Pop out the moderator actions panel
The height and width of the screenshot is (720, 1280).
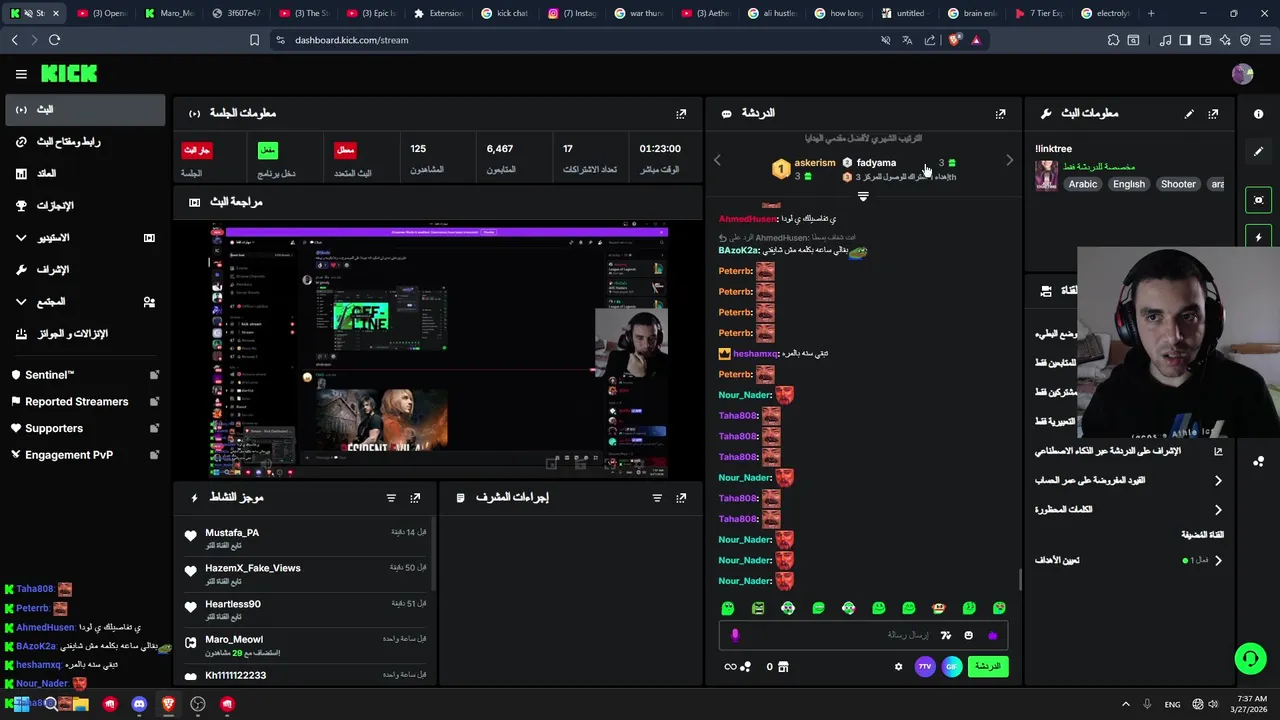(681, 498)
